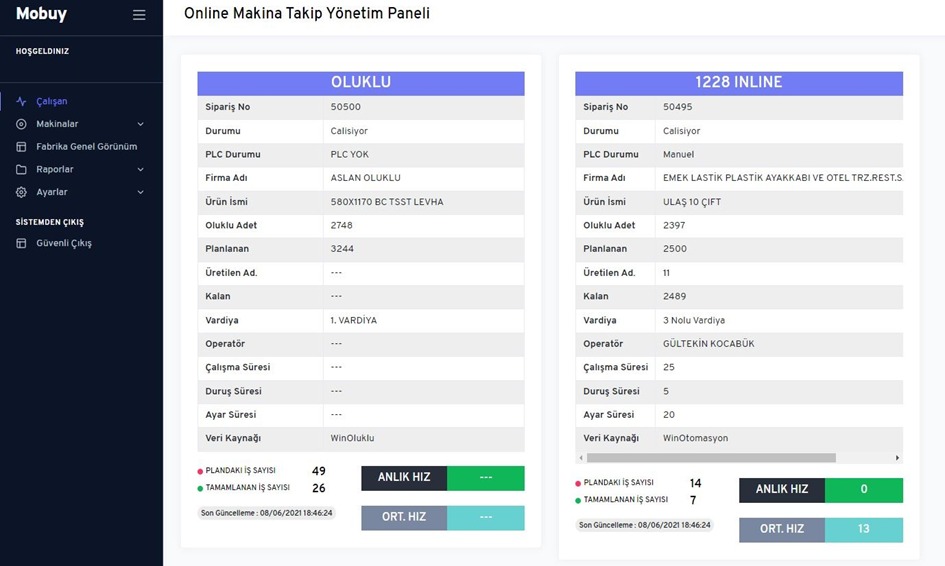Click the Raporlar folder icon
The image size is (945, 566).
(x=21, y=169)
